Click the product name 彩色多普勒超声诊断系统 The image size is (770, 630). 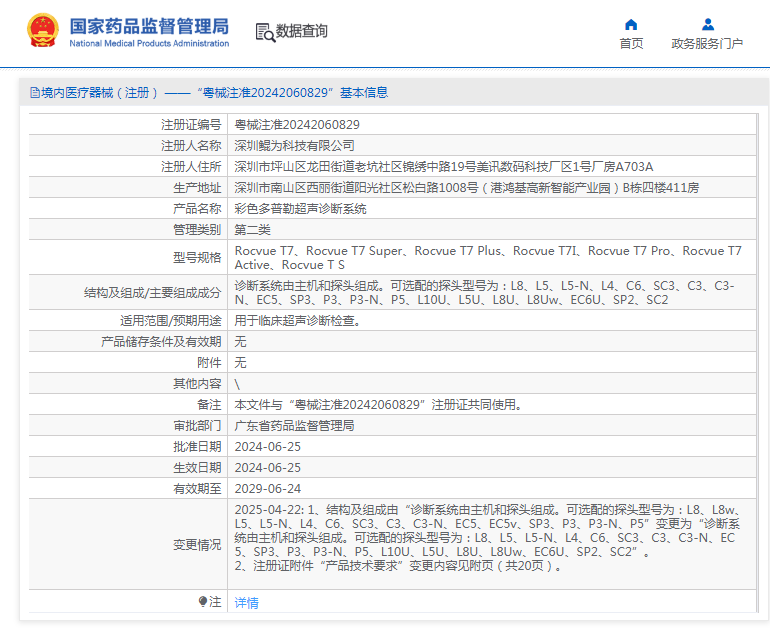coord(300,209)
